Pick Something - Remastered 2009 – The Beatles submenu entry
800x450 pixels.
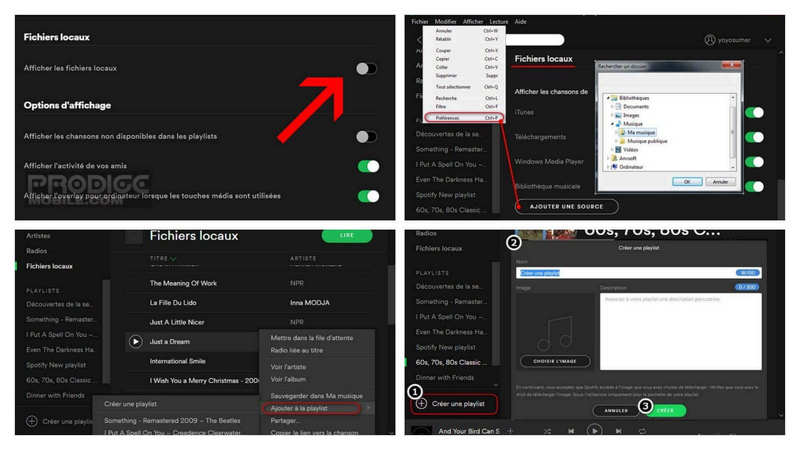click(172, 420)
